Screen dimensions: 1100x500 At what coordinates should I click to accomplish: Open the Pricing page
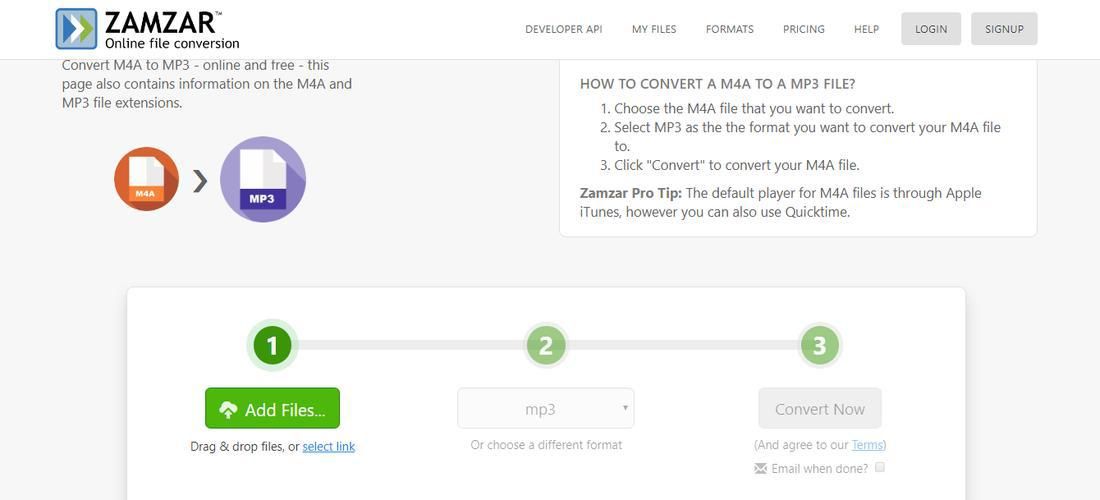[x=804, y=29]
